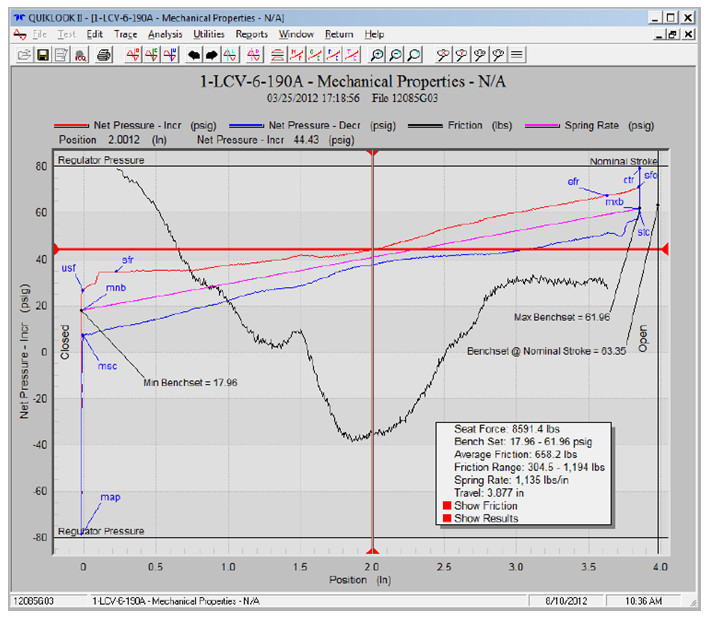Image resolution: width=708 pixels, height=618 pixels.
Task: Expand the Utilities menu
Action: pos(208,34)
